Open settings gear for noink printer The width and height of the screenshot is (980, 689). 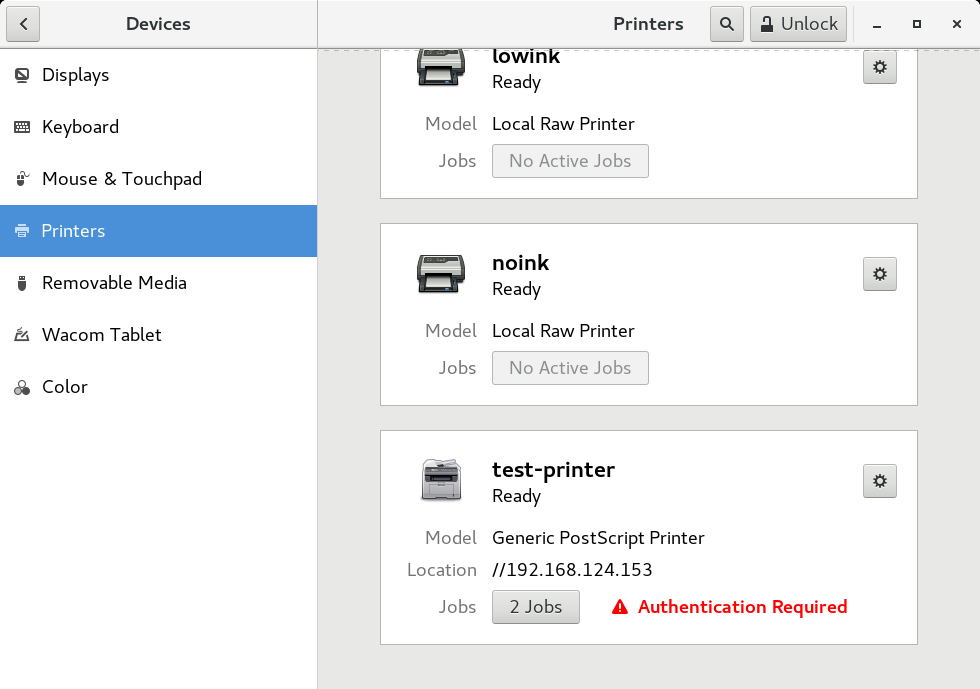[x=879, y=274]
